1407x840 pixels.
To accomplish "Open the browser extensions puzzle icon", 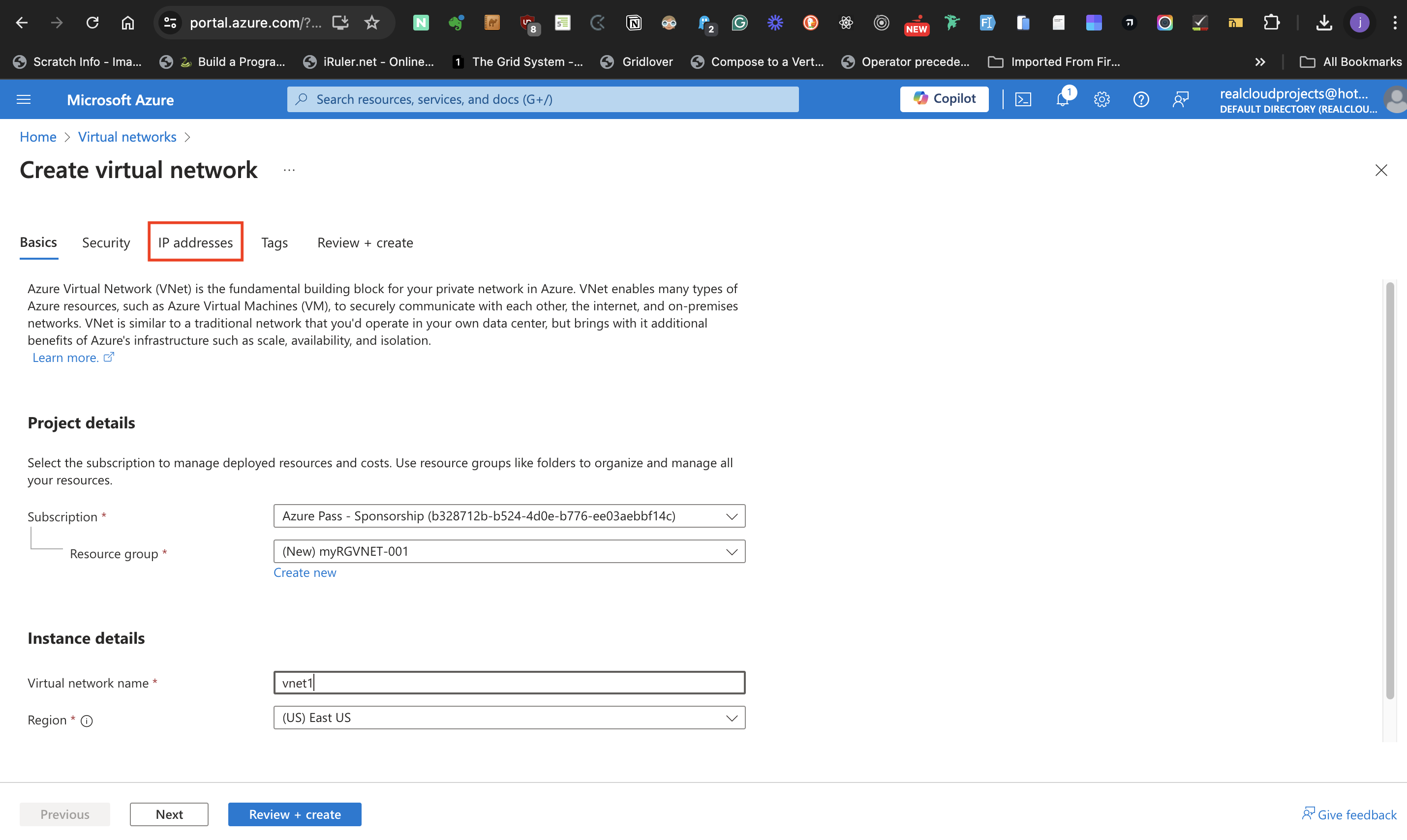I will 1272,23.
